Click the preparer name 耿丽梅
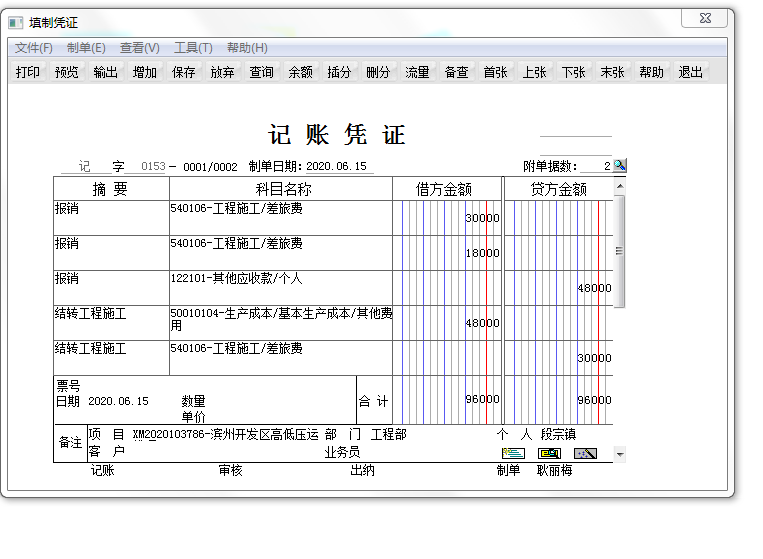763x559 pixels. 554,470
